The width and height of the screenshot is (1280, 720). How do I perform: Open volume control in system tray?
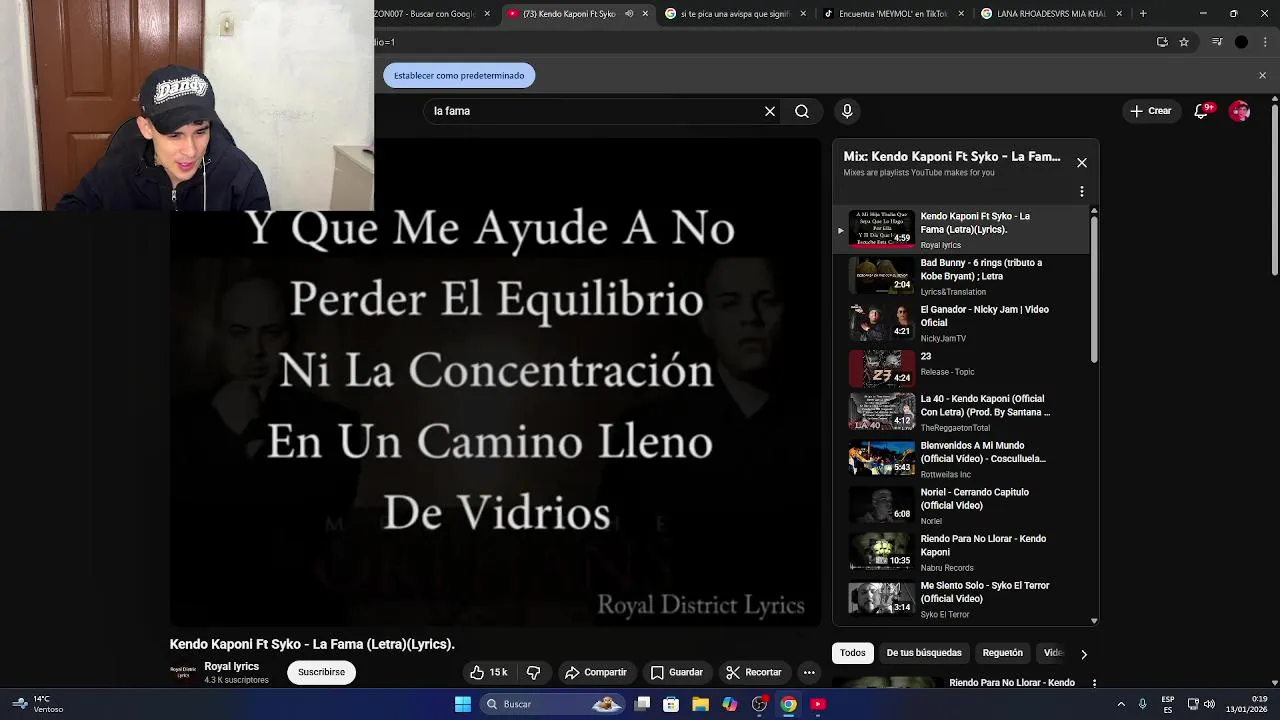(1209, 704)
